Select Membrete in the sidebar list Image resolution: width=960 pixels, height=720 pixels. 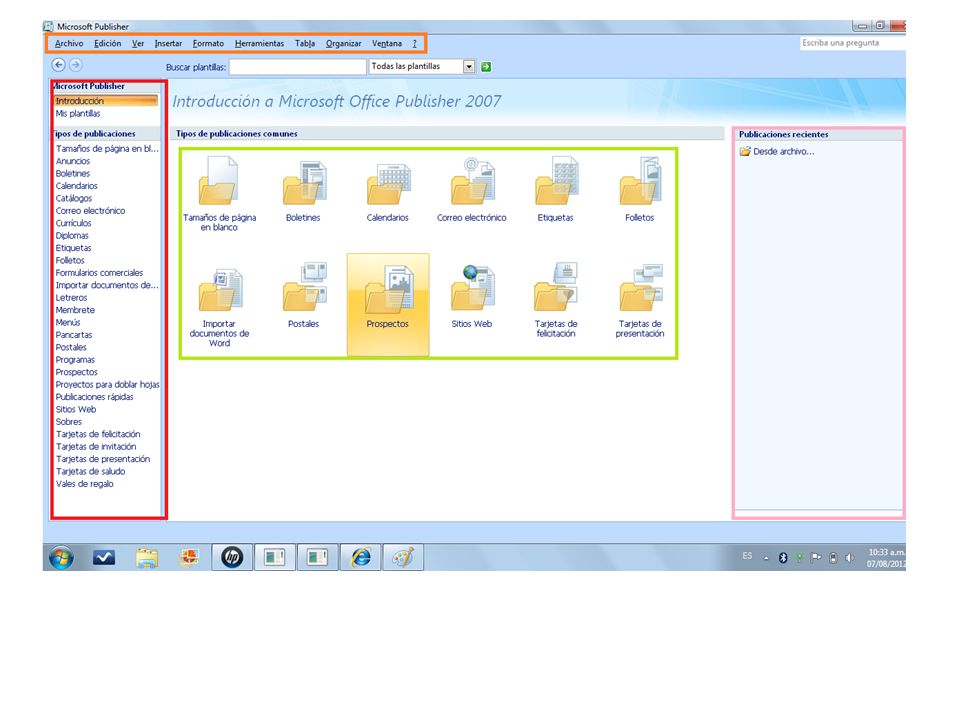pyautogui.click(x=75, y=310)
